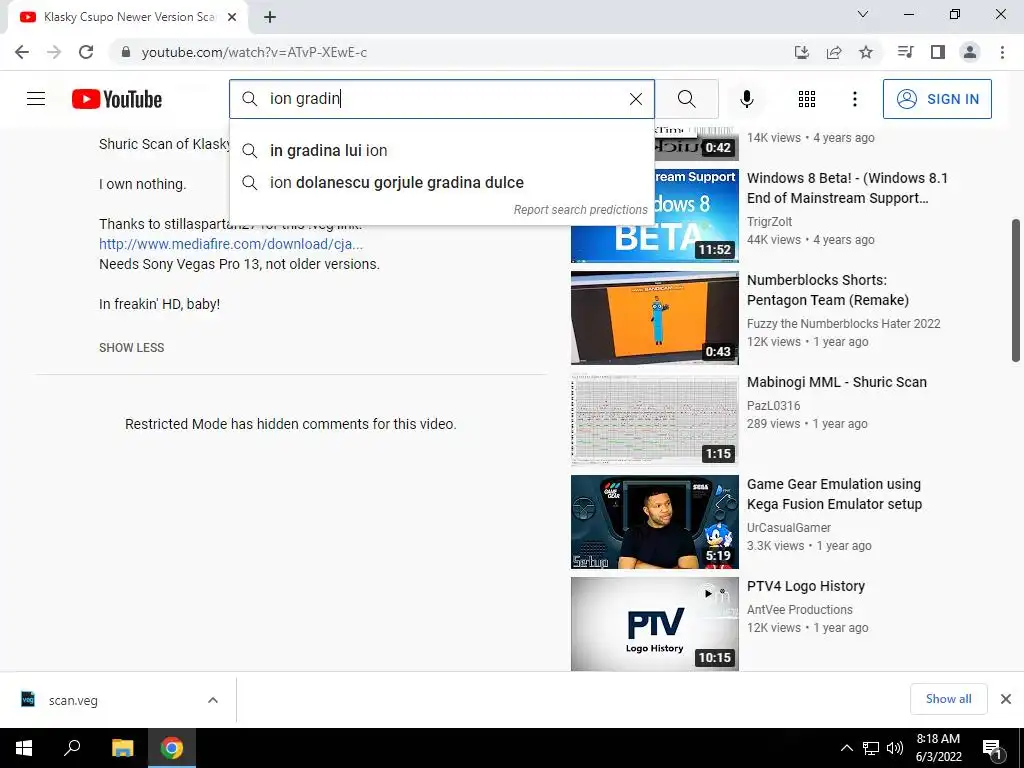Open the Game Gear Emulation video thumbnail

[x=654, y=522]
